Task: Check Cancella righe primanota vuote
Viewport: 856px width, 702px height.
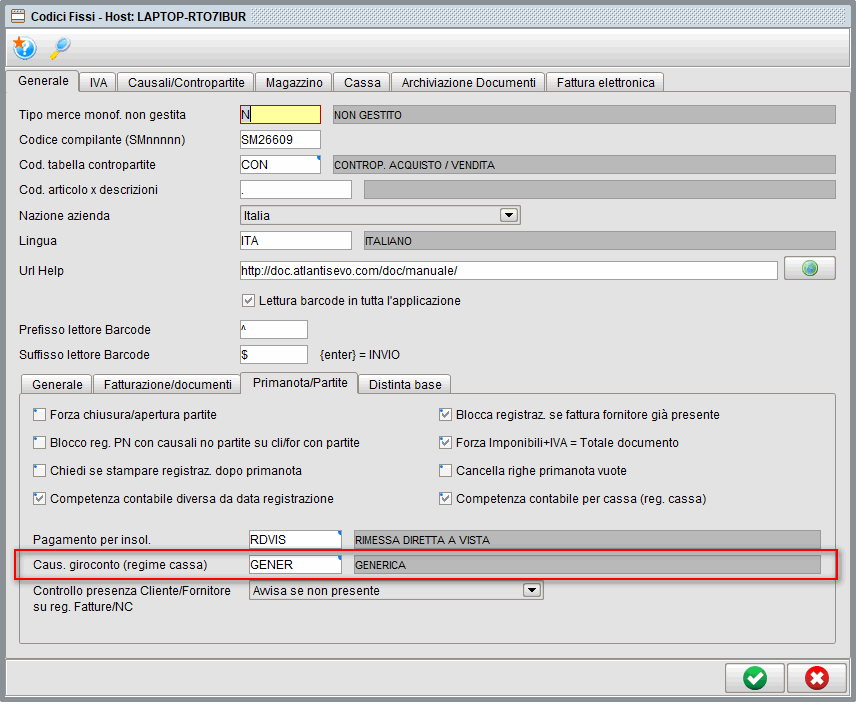Action: 446,470
